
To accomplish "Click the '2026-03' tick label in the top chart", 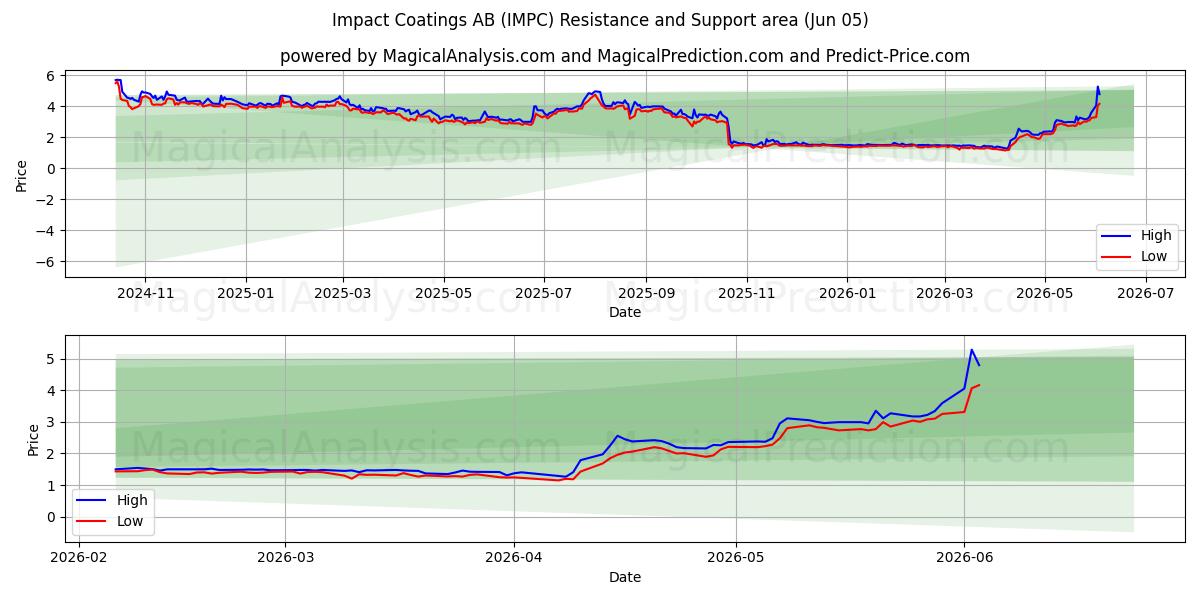I will pos(944,294).
